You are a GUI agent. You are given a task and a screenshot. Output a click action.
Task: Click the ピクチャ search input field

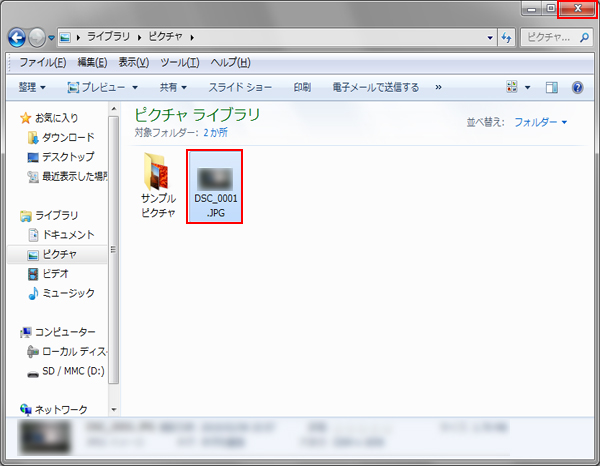(x=552, y=37)
